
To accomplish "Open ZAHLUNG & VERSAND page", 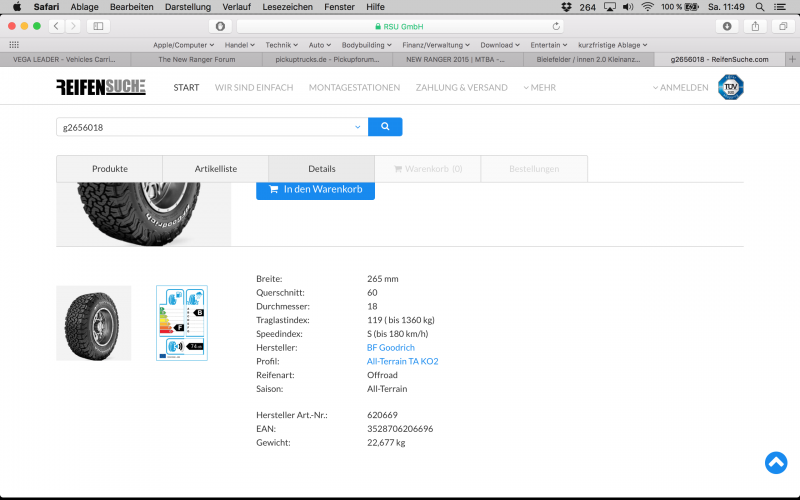I will click(x=461, y=88).
